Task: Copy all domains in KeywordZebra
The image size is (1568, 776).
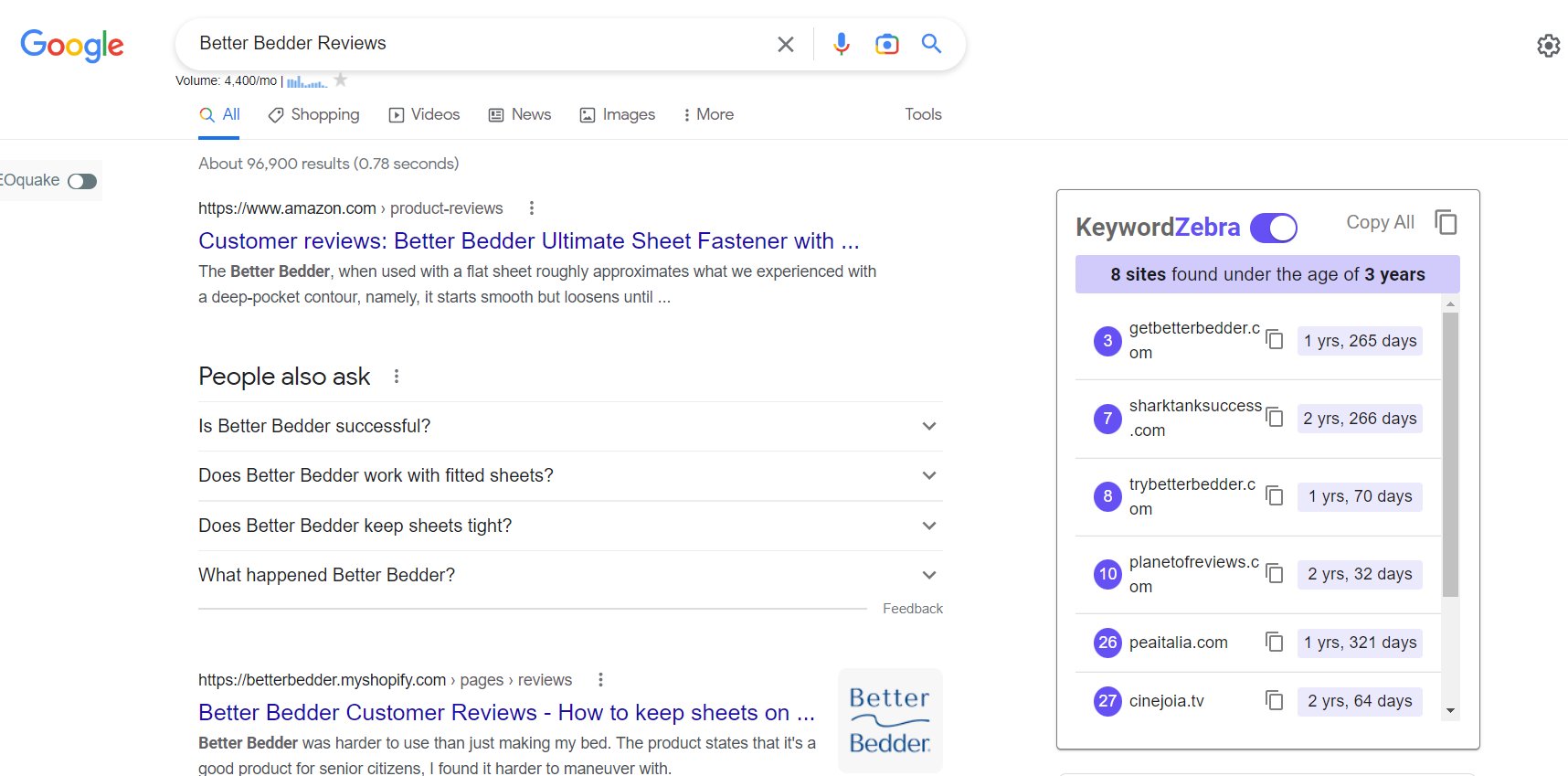Action: tap(1446, 222)
